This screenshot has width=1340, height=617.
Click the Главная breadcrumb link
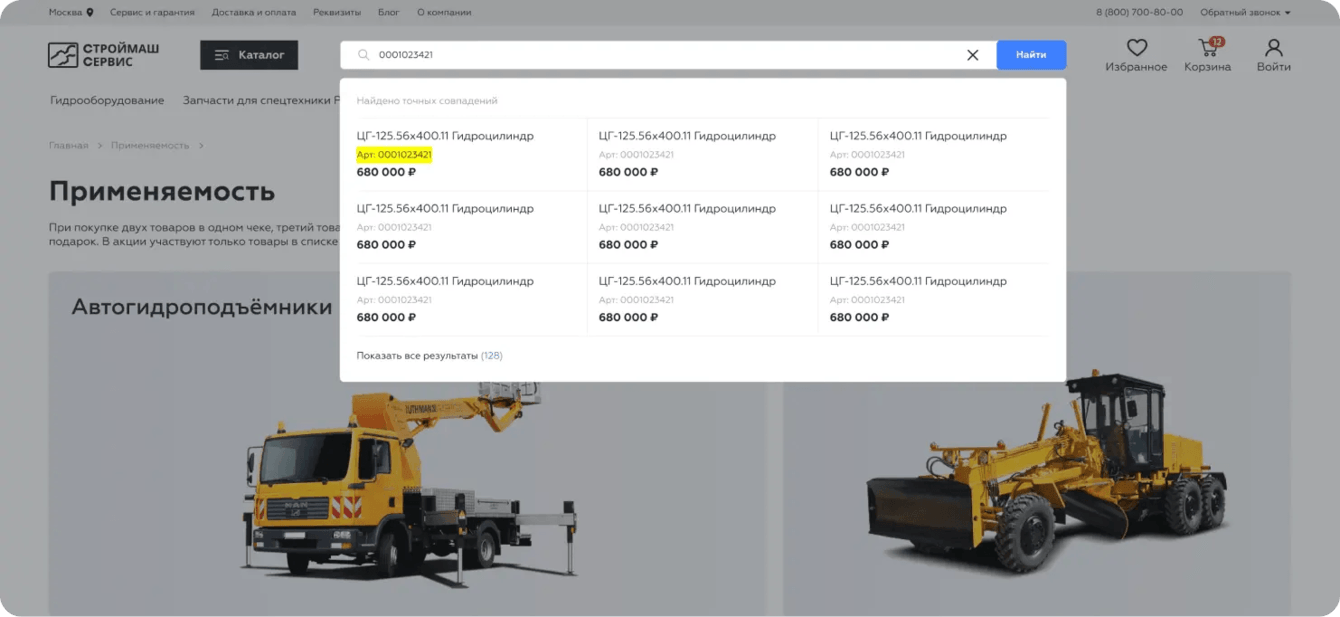(x=68, y=146)
